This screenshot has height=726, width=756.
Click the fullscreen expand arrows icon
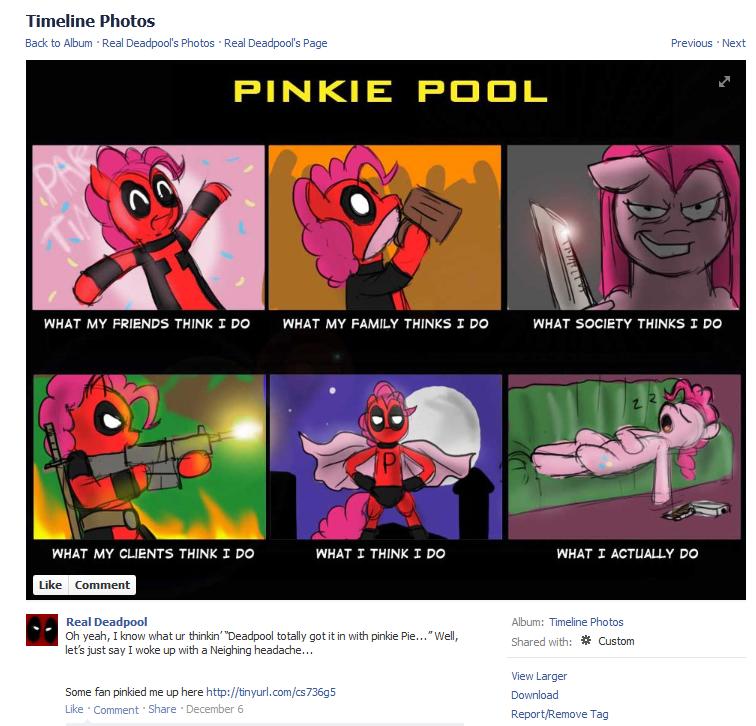click(724, 81)
